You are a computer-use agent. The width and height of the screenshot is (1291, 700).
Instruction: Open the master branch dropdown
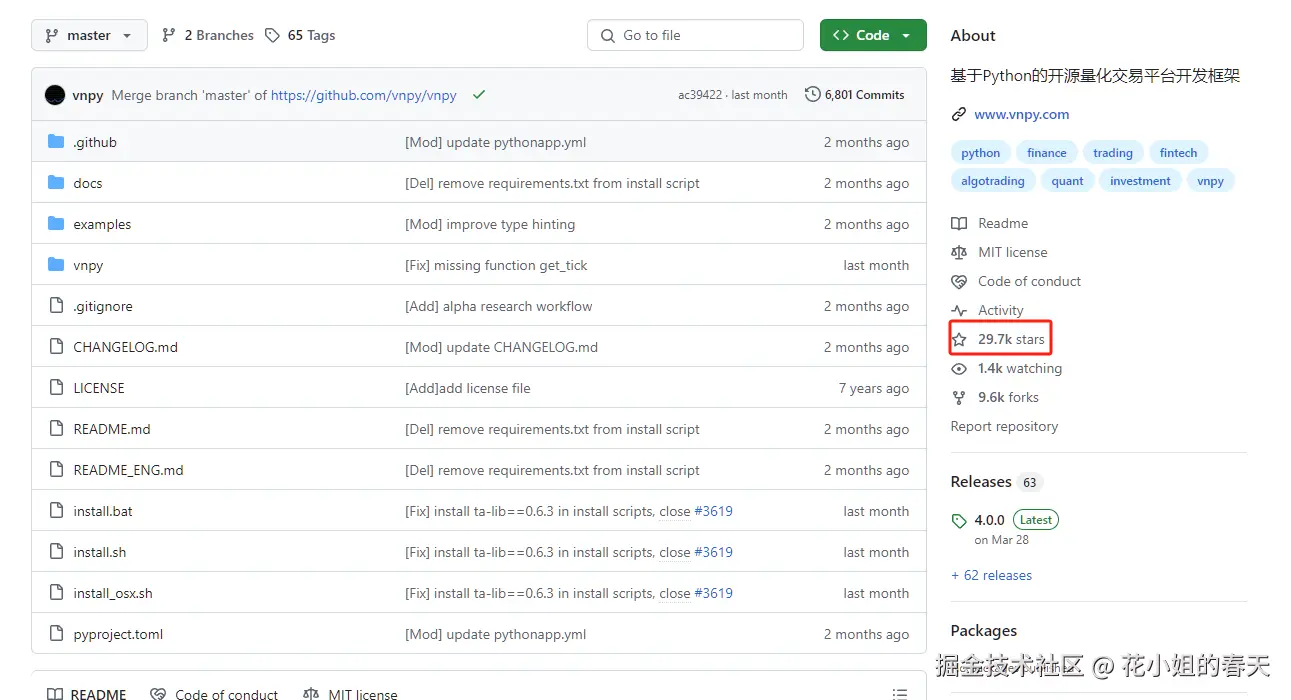click(89, 35)
